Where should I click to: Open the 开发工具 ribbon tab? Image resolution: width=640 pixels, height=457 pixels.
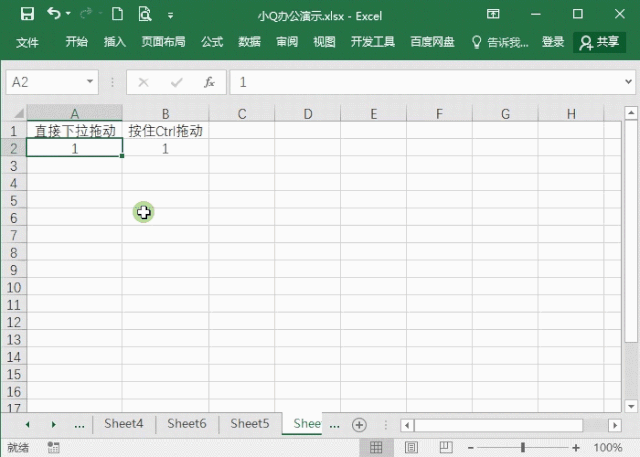tap(373, 42)
